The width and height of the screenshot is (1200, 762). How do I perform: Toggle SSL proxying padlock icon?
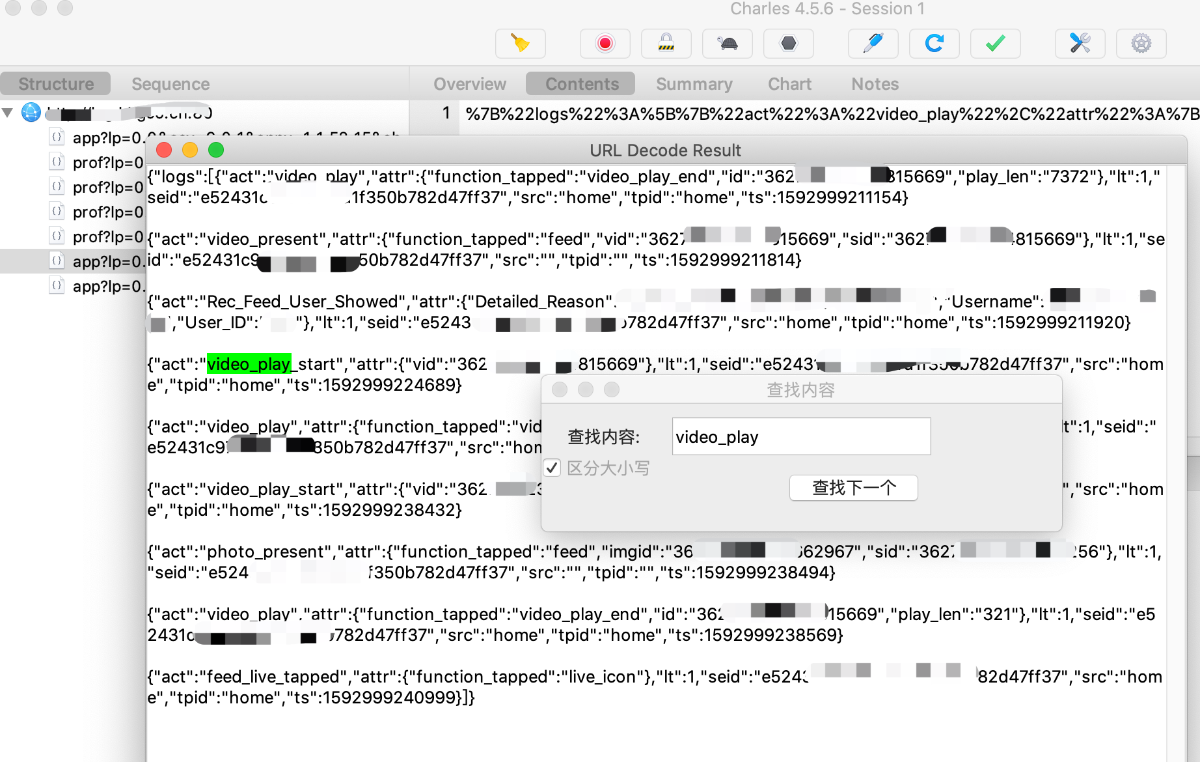click(x=666, y=44)
